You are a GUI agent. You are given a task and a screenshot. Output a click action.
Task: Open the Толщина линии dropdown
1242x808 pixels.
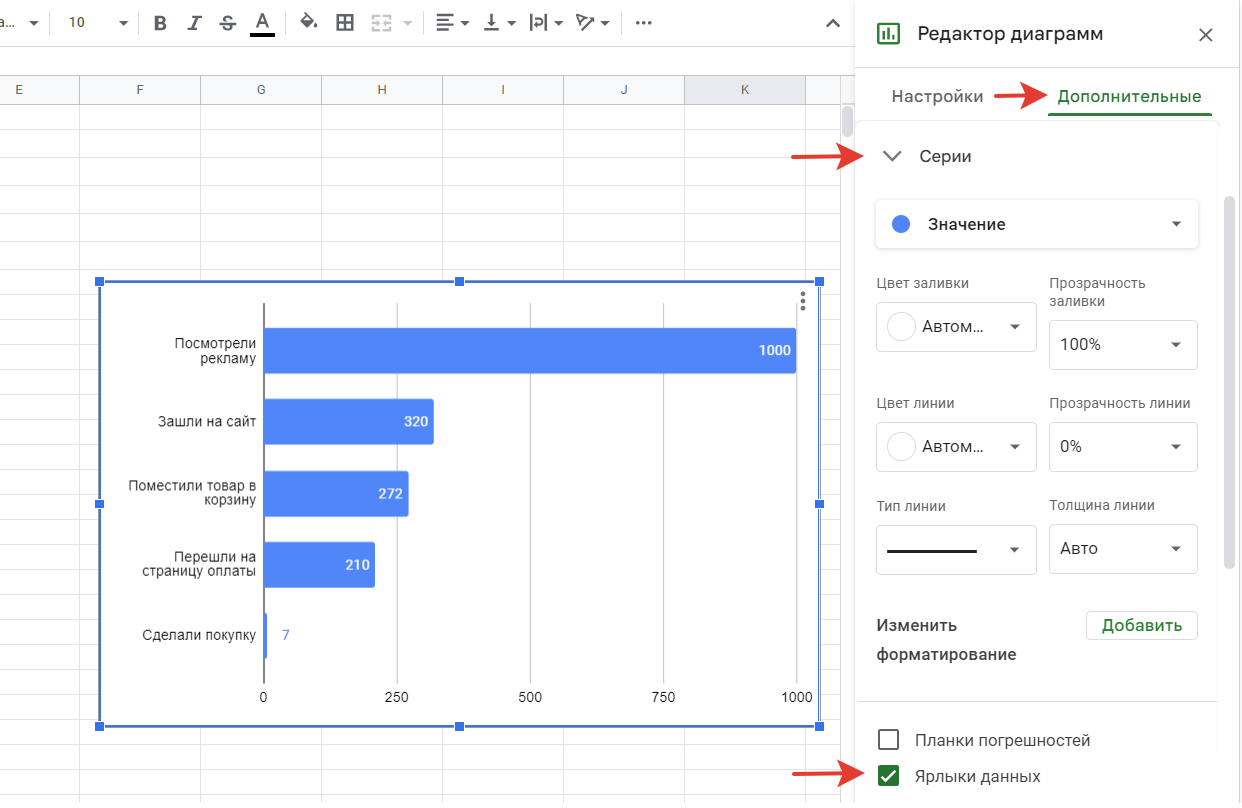1122,549
